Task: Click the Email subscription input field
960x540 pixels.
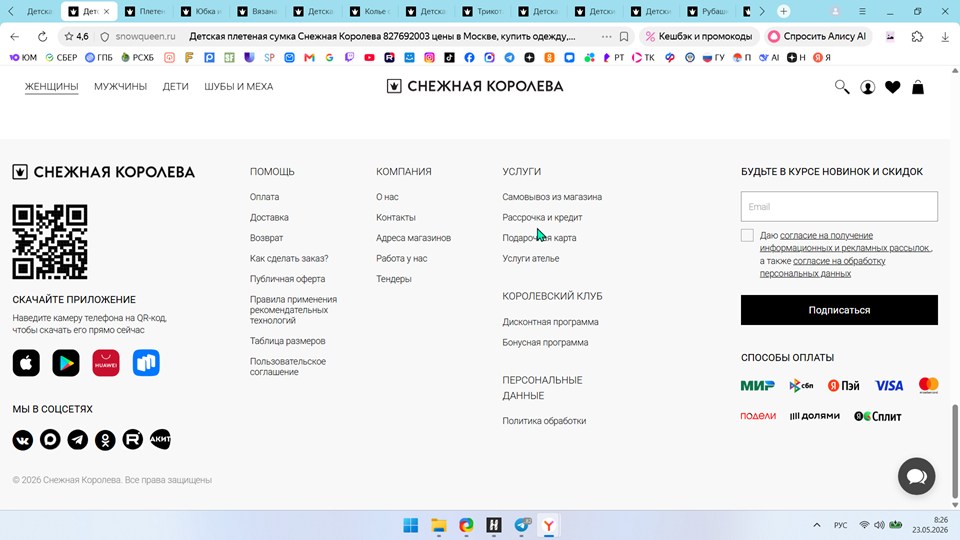Action: [x=839, y=206]
